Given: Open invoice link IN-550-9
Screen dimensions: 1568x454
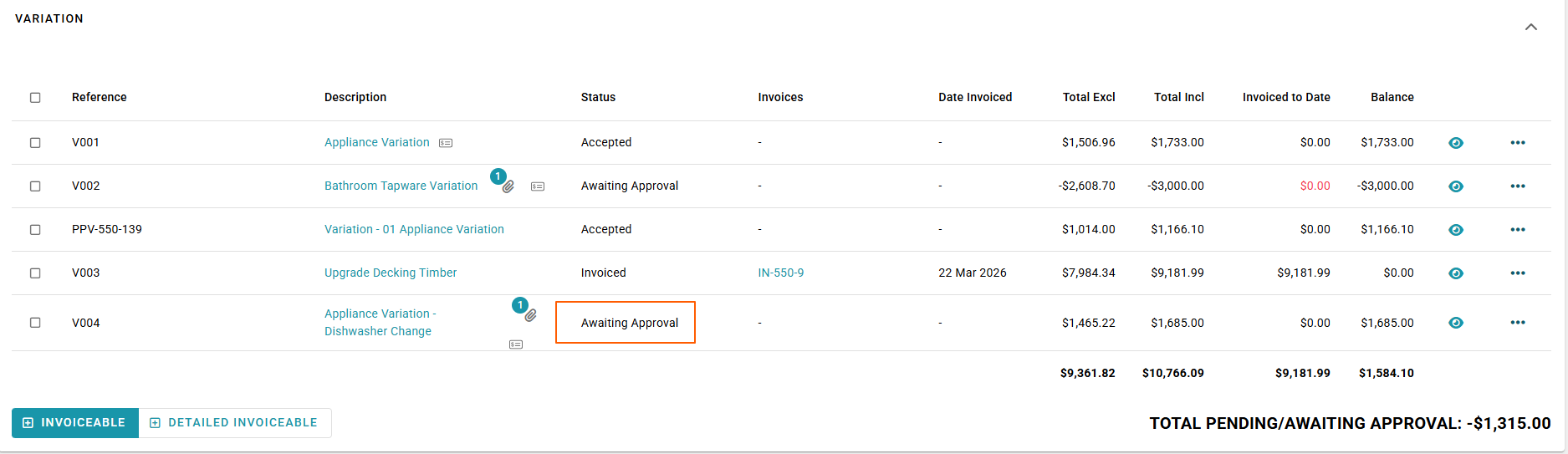Looking at the screenshot, I should [780, 273].
